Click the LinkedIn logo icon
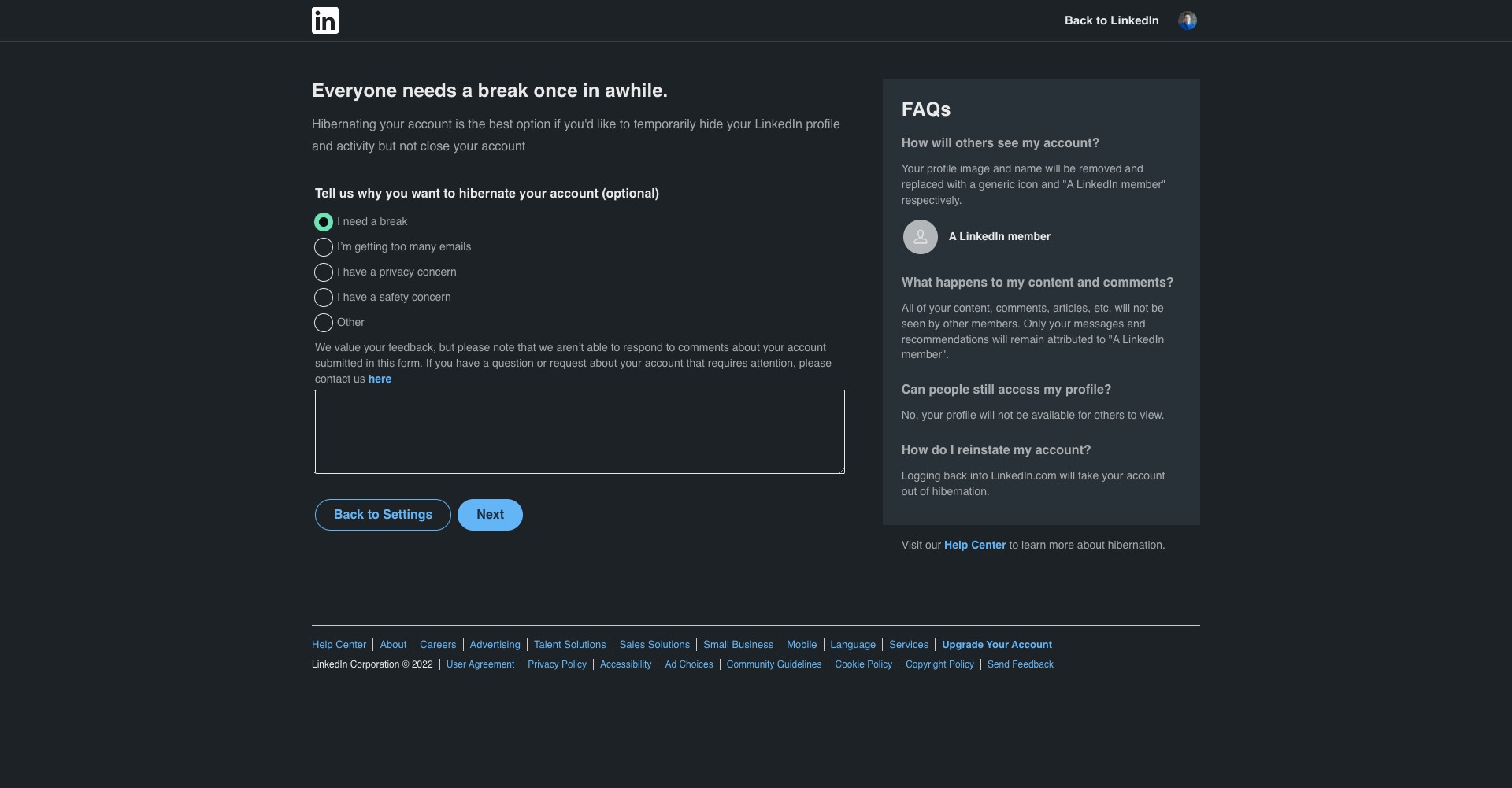This screenshot has height=788, width=1512. [x=324, y=20]
